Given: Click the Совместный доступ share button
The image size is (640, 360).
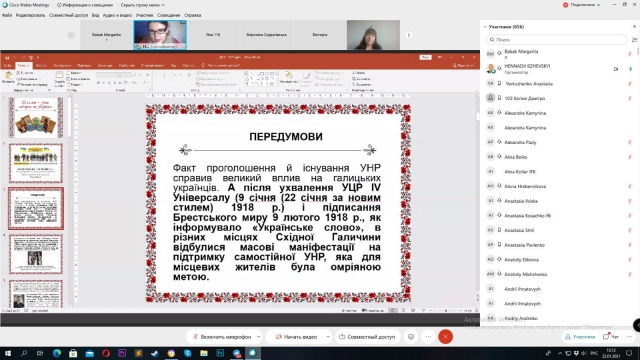Looking at the screenshot, I should coord(367,337).
